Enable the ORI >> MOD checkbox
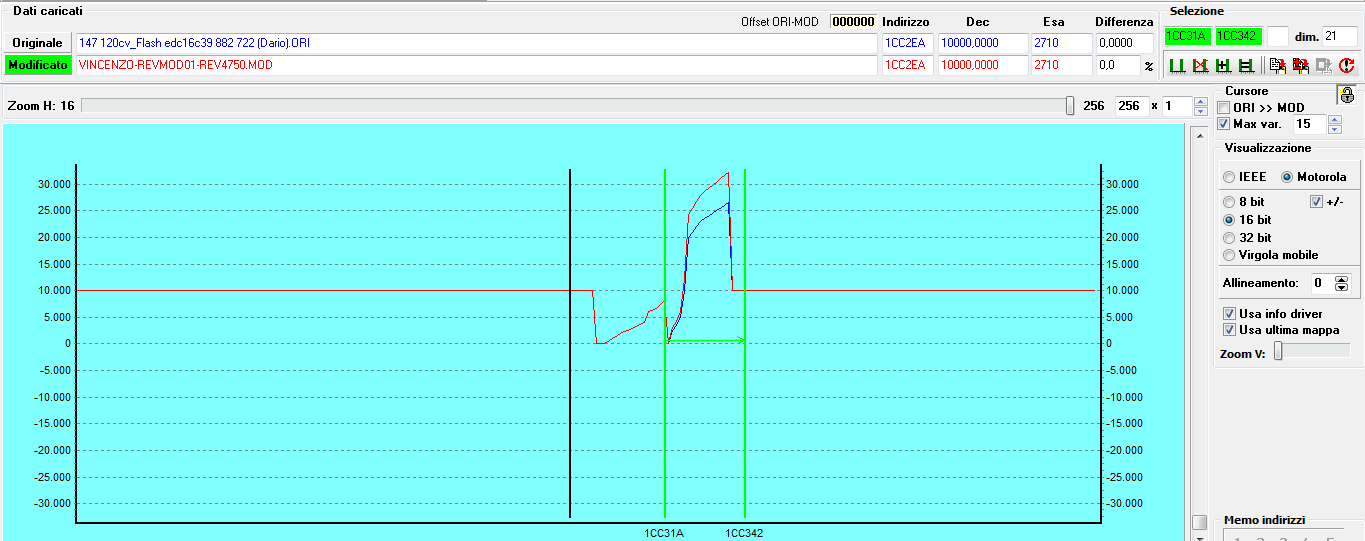This screenshot has height=541, width=1365. 1224,108
